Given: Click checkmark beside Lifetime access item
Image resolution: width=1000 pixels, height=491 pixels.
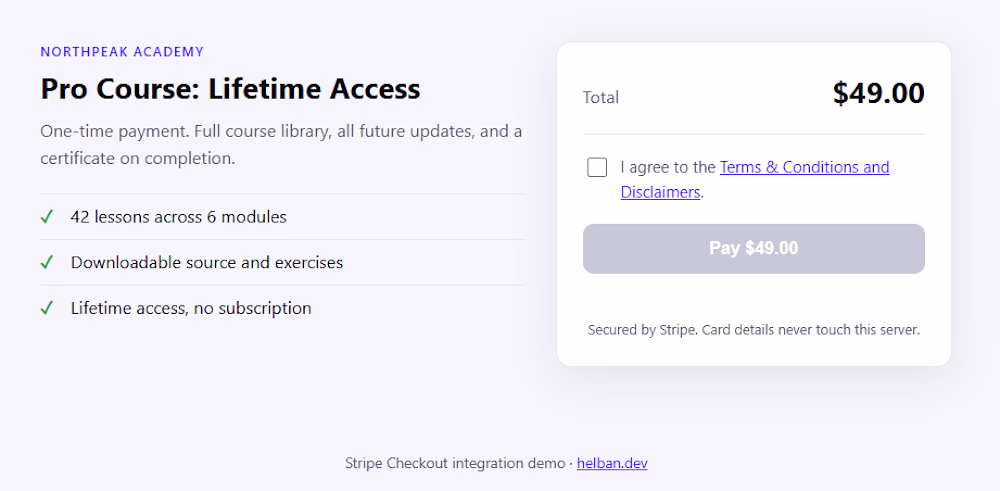Looking at the screenshot, I should coord(46,309).
